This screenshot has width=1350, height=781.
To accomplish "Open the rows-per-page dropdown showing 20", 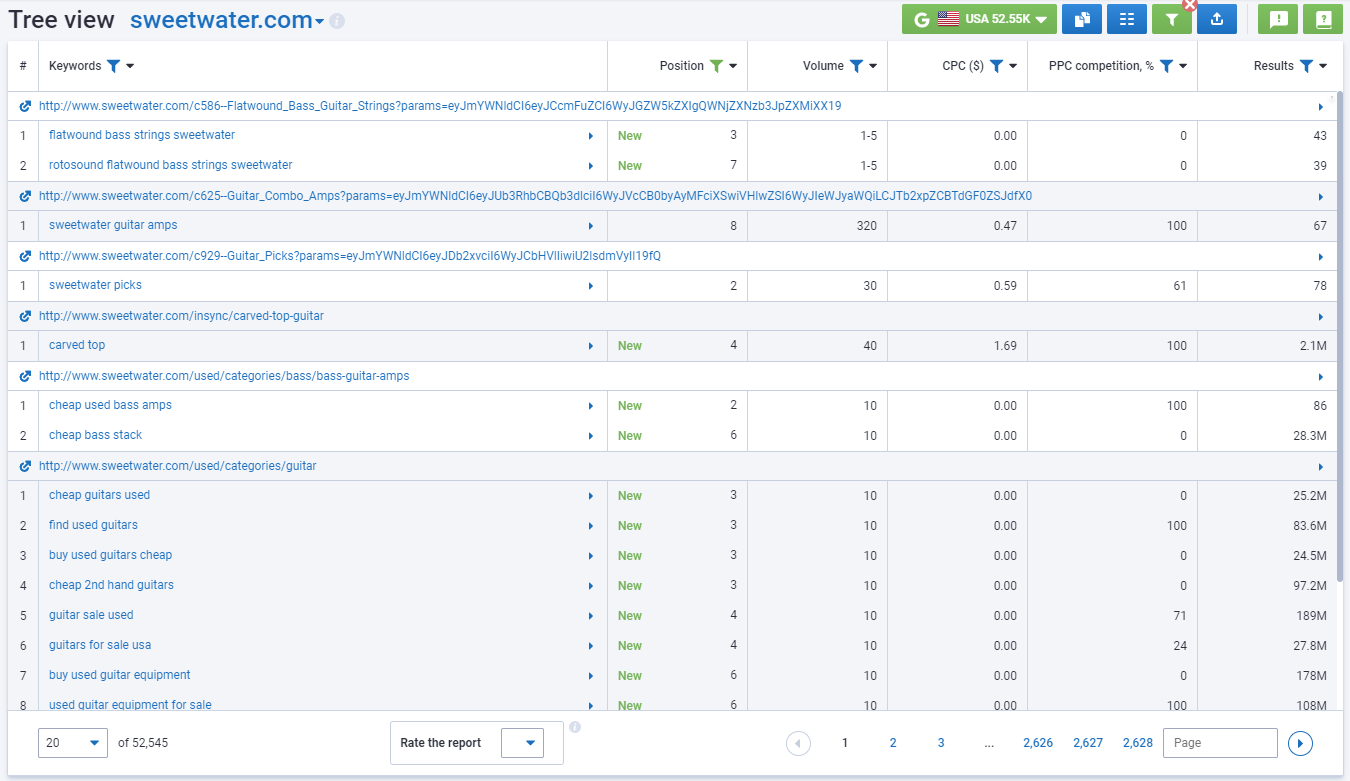I will click(x=73, y=743).
